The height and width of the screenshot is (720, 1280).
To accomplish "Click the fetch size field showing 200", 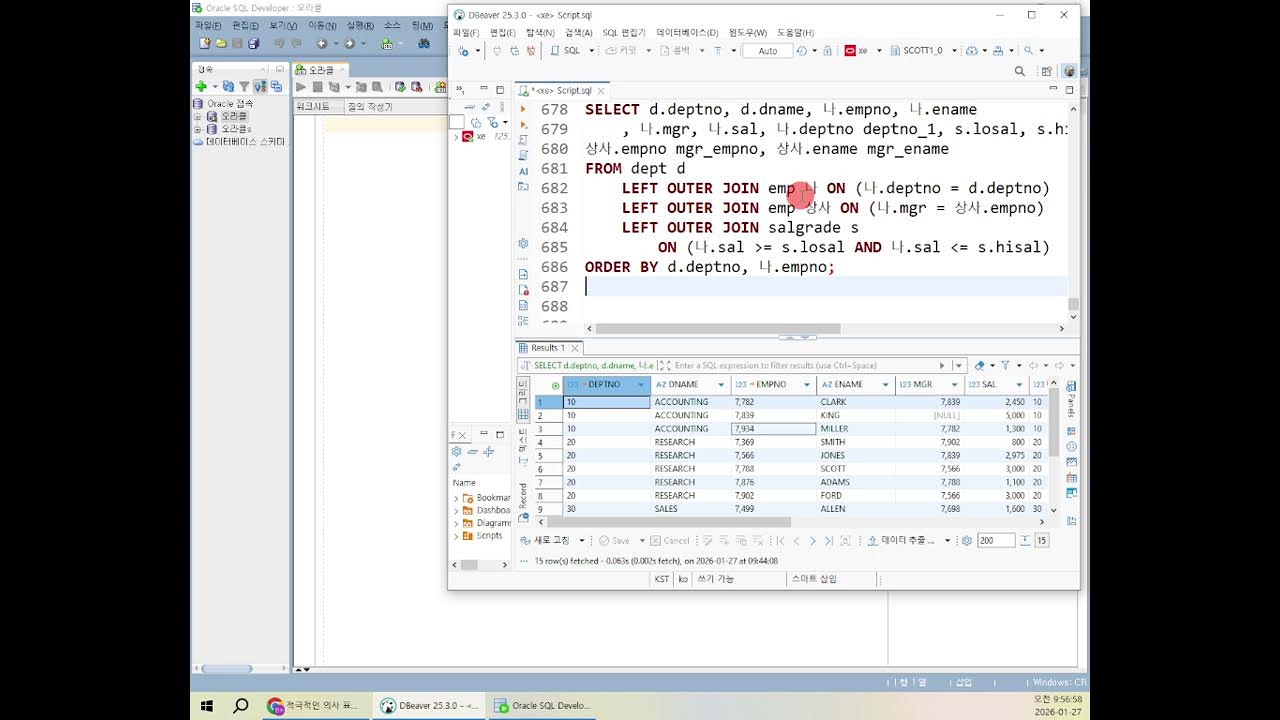I will click(996, 541).
